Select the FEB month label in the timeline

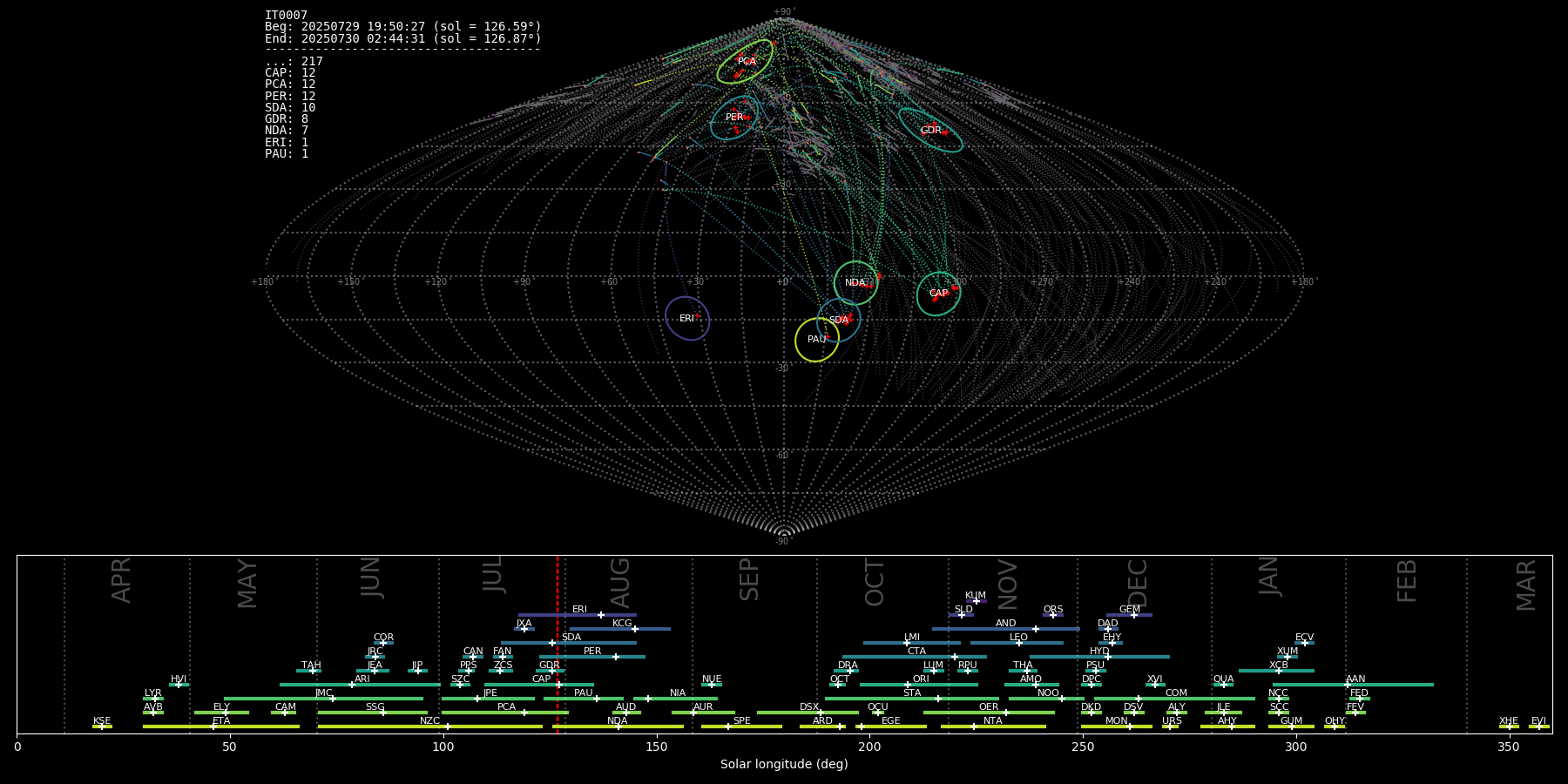click(x=1407, y=581)
